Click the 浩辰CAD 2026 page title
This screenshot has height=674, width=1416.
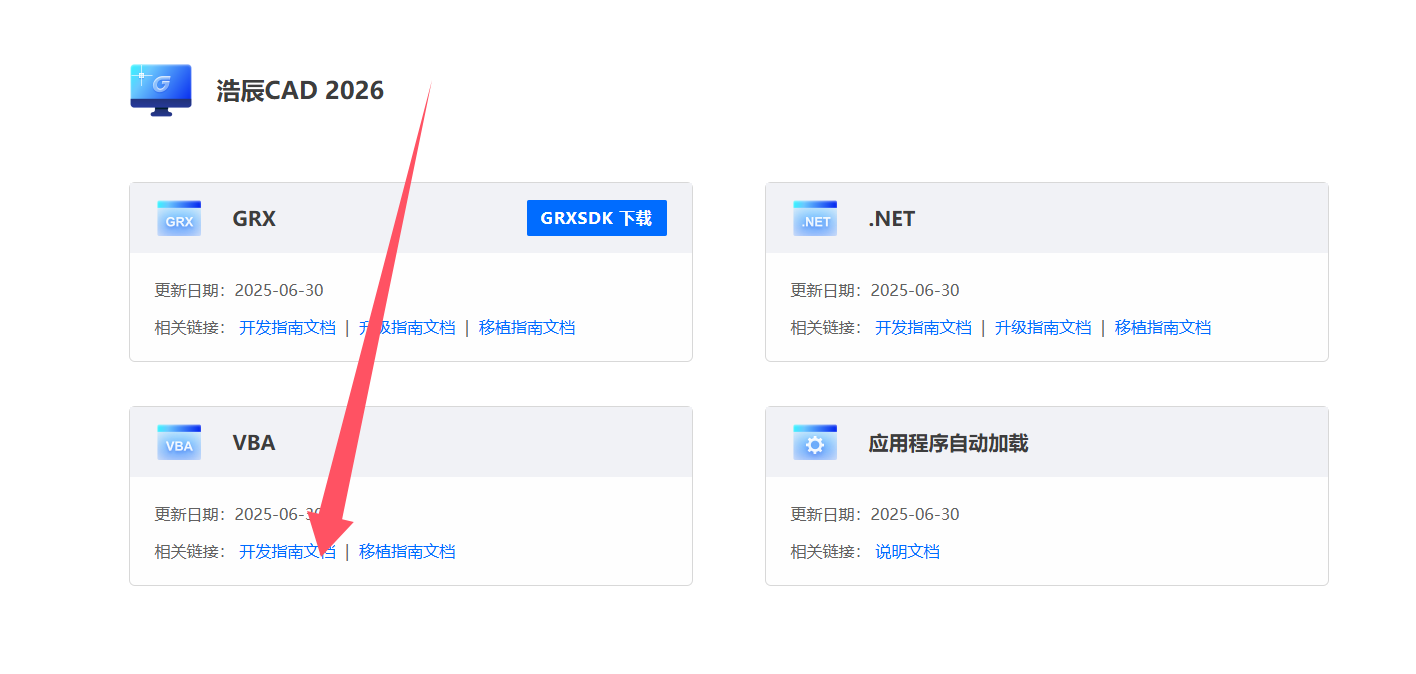tap(300, 90)
